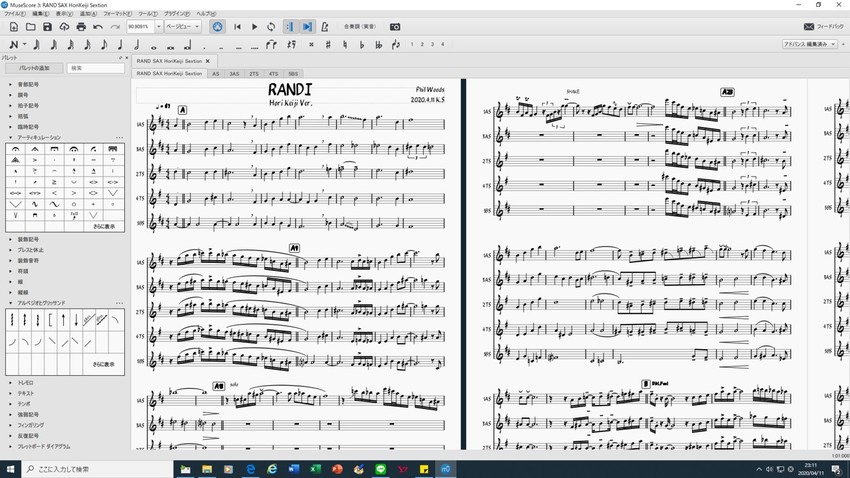Image resolution: width=850 pixels, height=478 pixels.
Task: Toggle note input mode N button
Action: click(14, 44)
